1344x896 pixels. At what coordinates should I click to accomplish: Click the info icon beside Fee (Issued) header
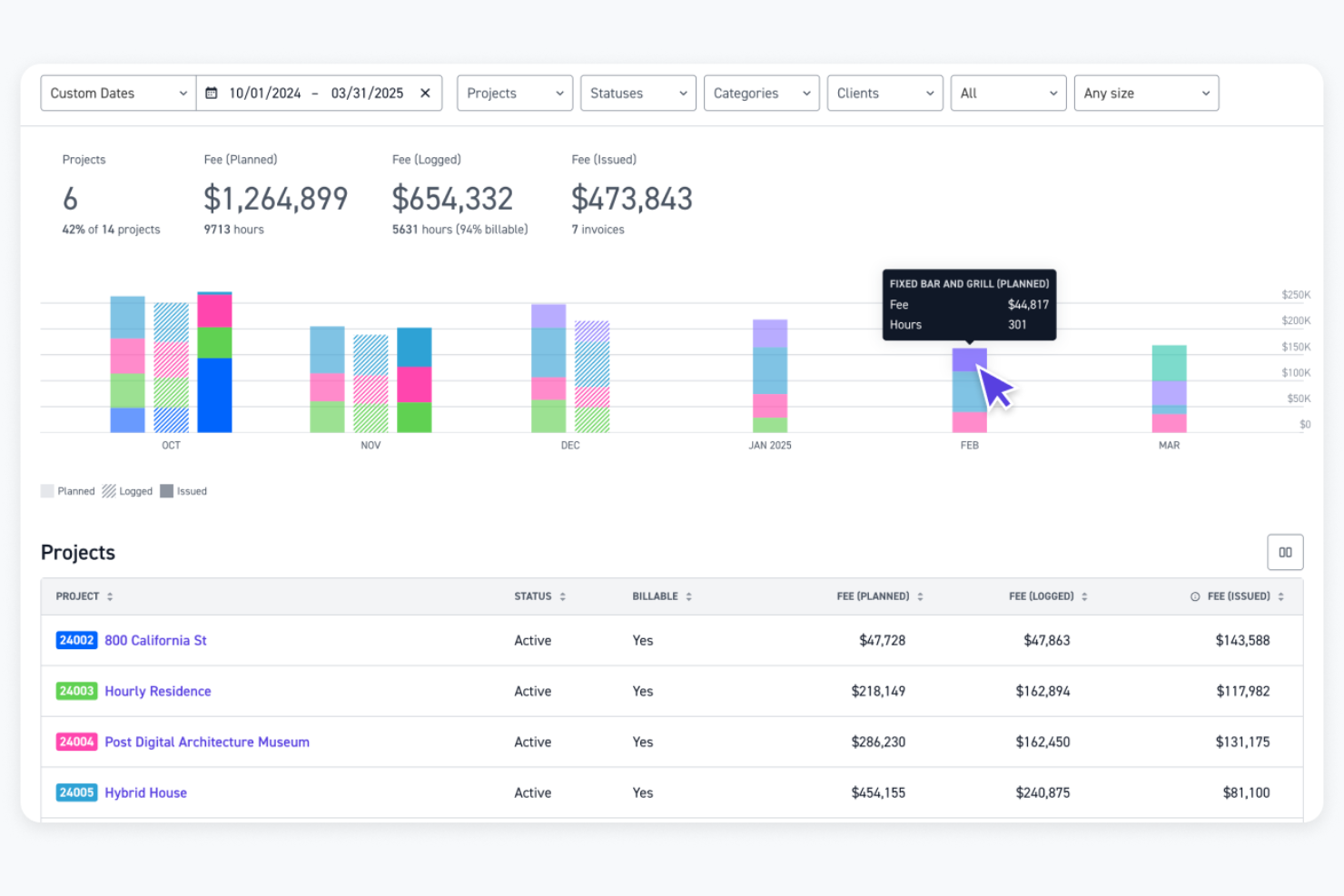click(x=1197, y=596)
